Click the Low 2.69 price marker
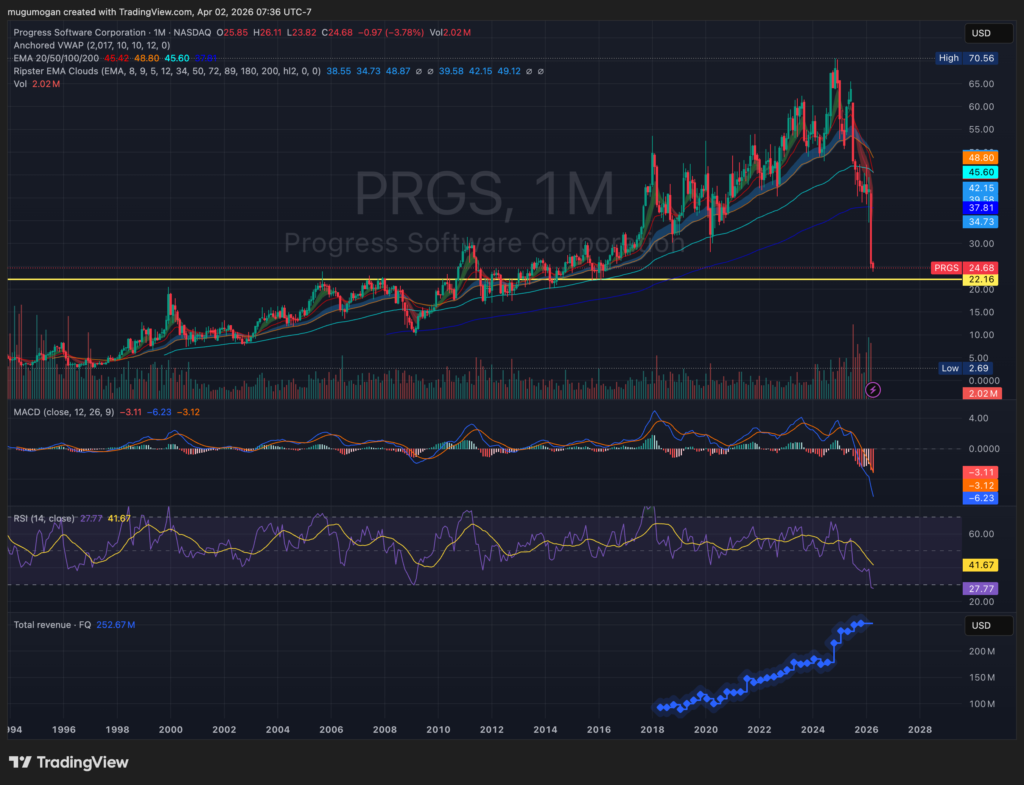The width and height of the screenshot is (1024, 785). click(x=964, y=368)
